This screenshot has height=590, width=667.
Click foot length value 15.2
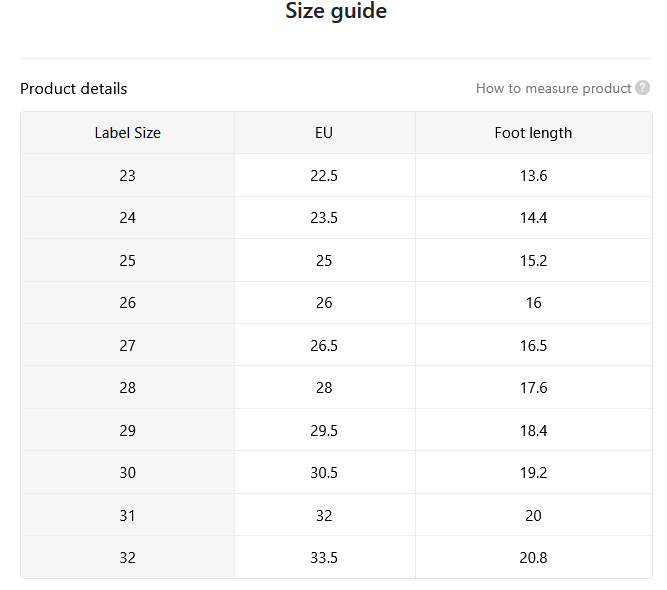pos(533,260)
